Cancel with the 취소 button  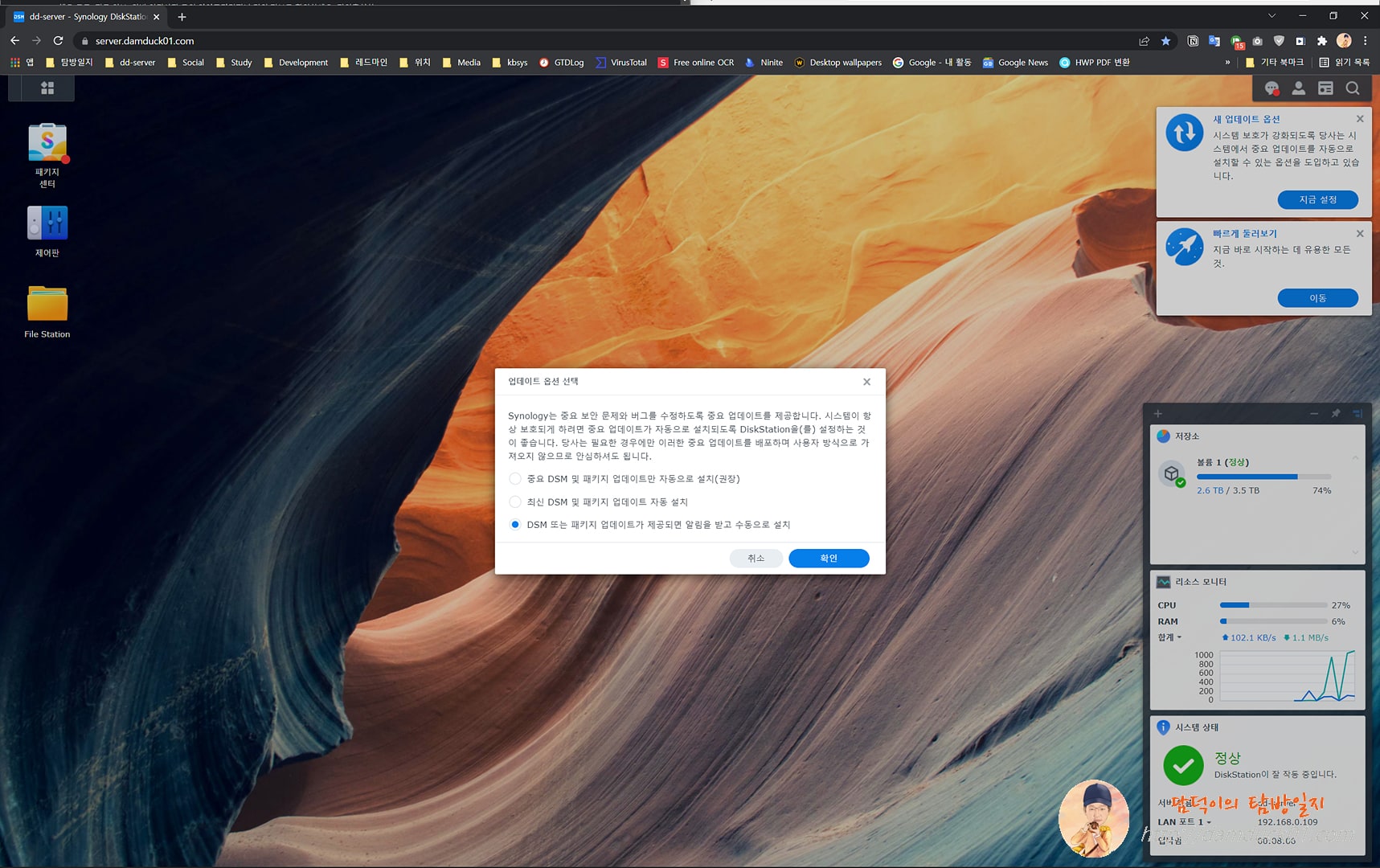[x=756, y=559]
